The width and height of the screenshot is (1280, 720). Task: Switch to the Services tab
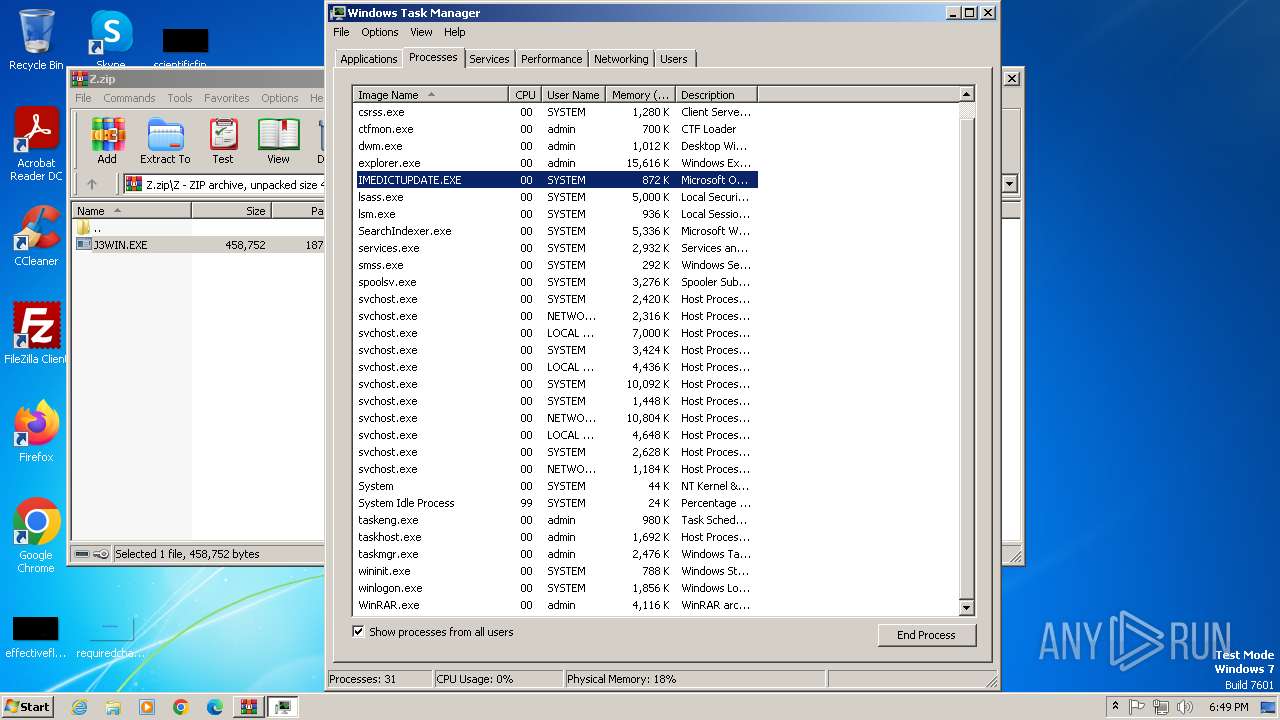pos(489,59)
